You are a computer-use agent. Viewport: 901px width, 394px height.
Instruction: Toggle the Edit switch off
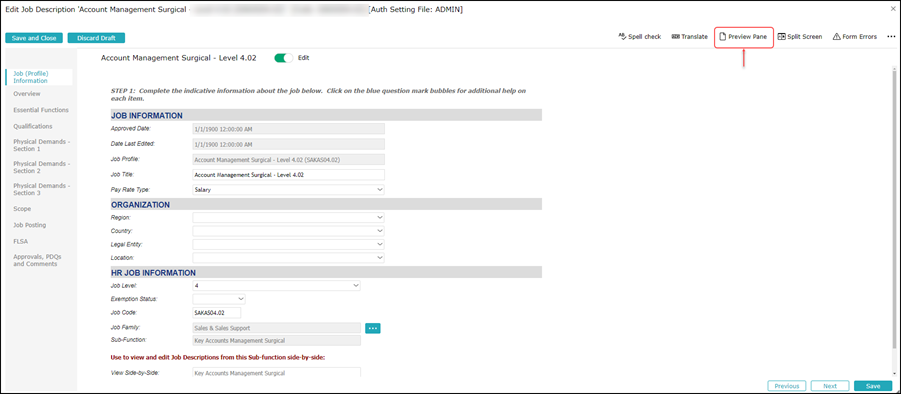[x=284, y=58]
